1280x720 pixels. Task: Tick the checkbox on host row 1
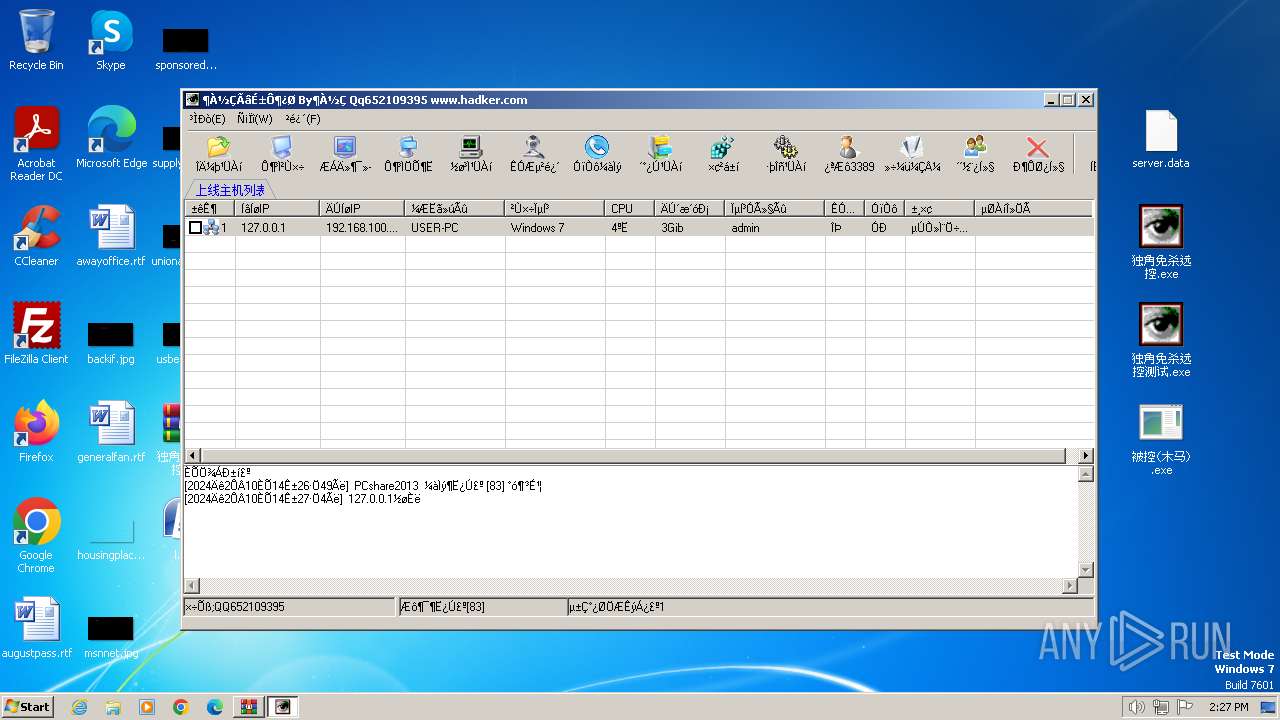tap(195, 228)
